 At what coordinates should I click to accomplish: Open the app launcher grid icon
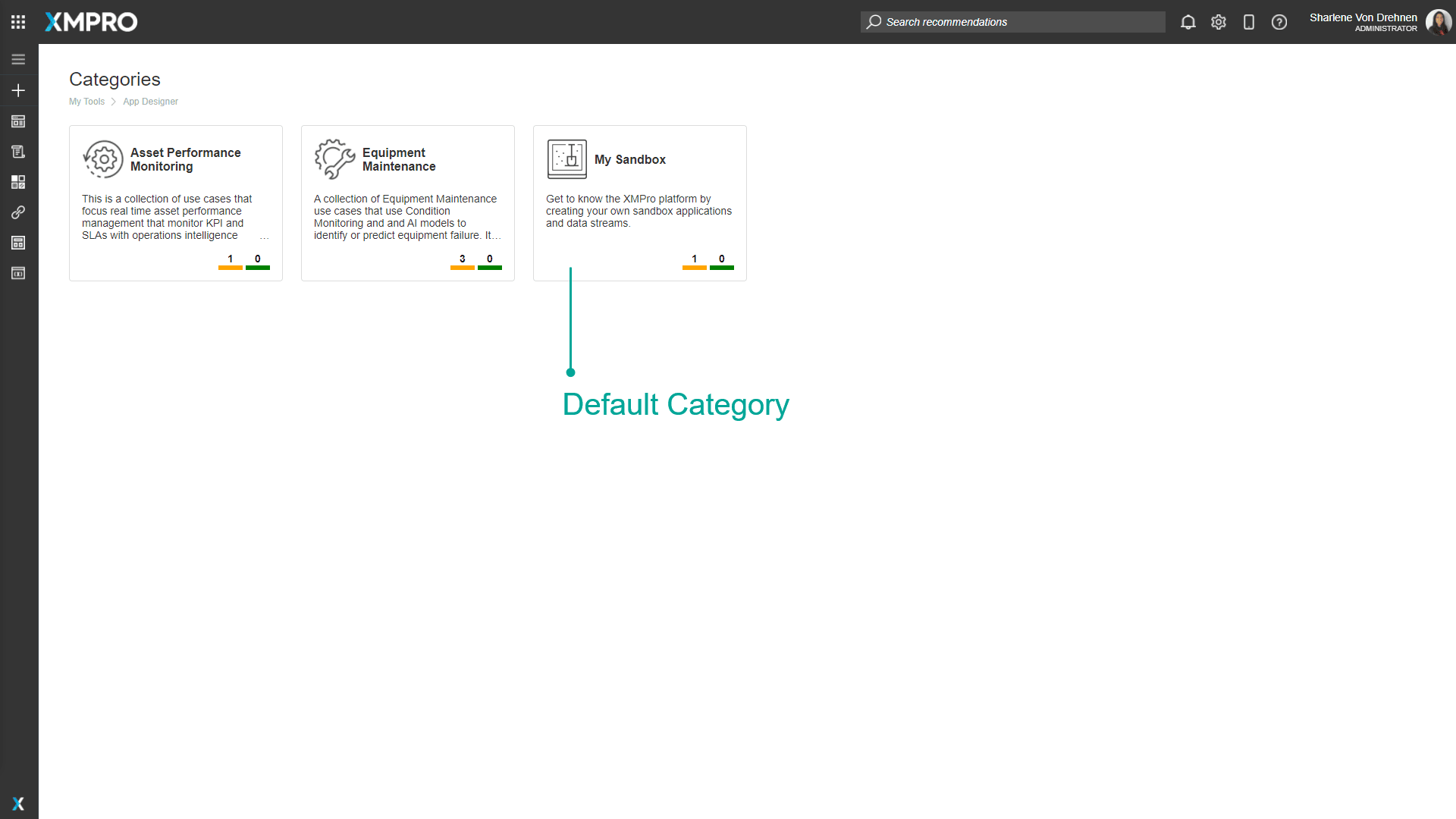[x=18, y=22]
